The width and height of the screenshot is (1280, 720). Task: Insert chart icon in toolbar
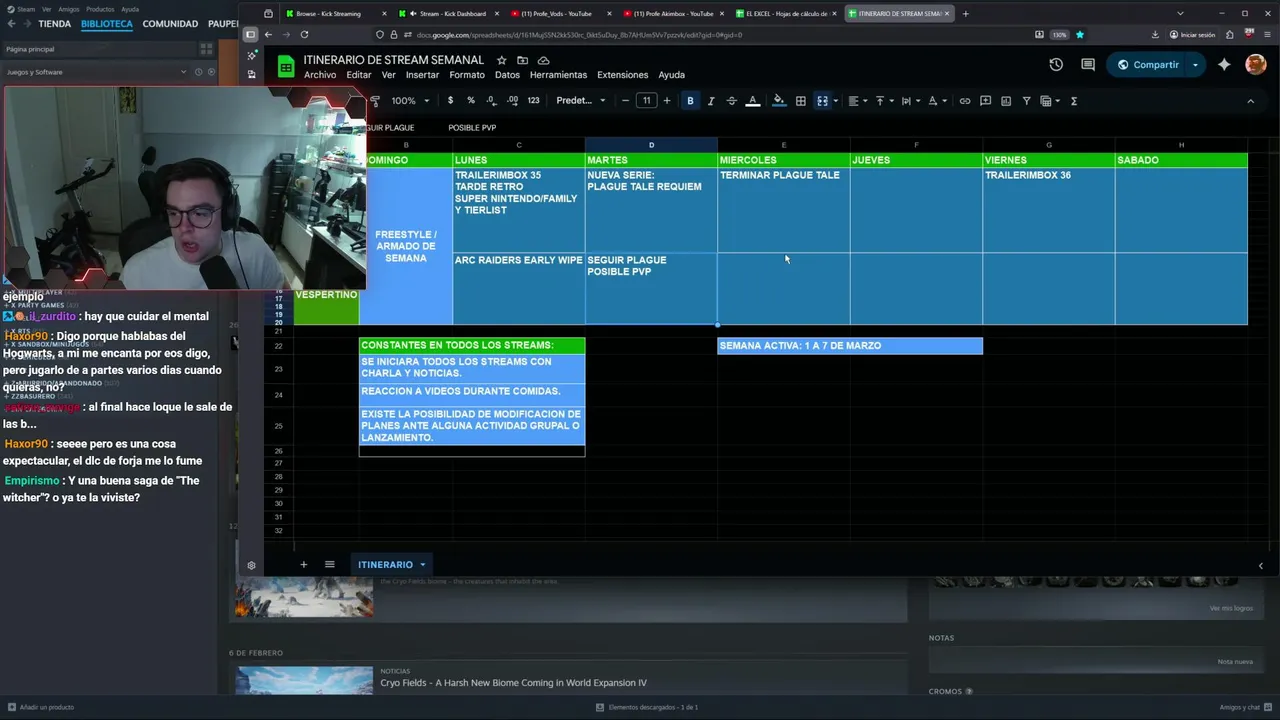(1006, 101)
